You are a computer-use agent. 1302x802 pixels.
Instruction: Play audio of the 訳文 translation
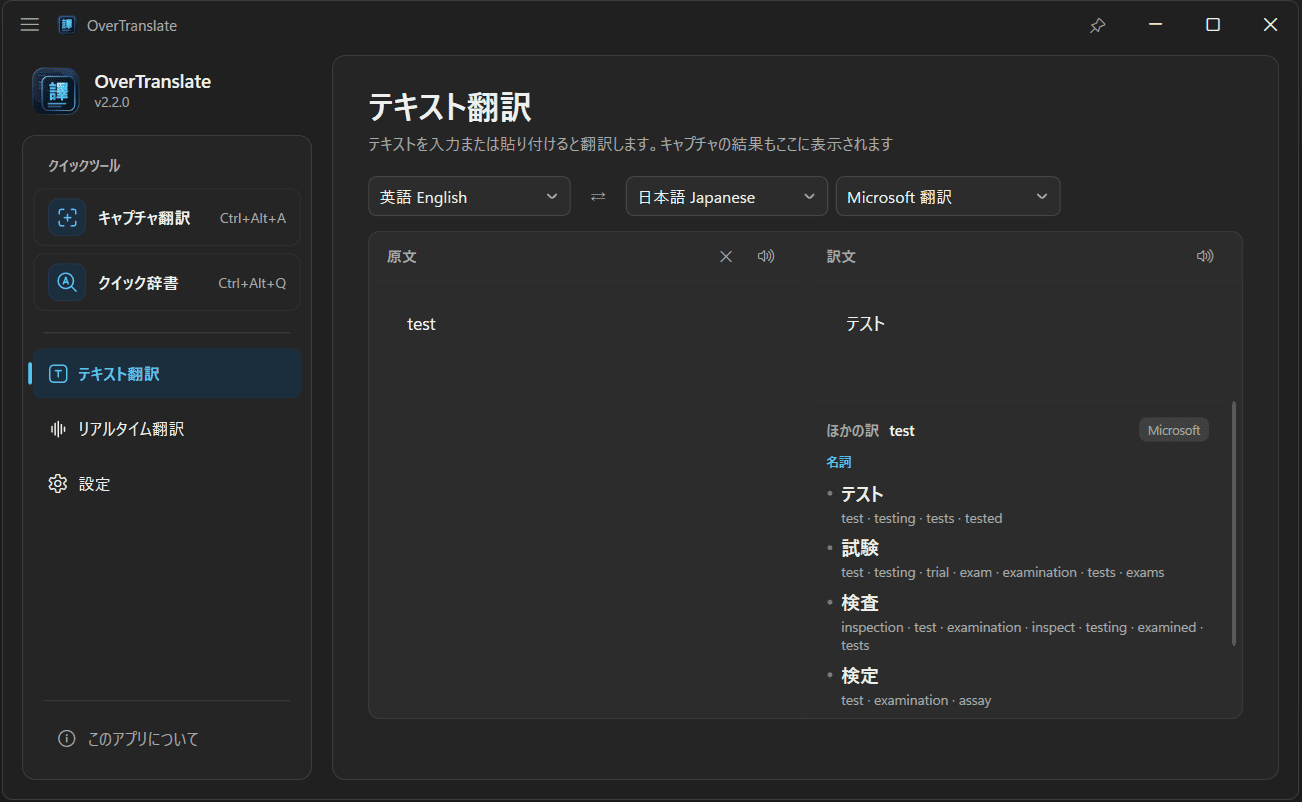pyautogui.click(x=1205, y=256)
